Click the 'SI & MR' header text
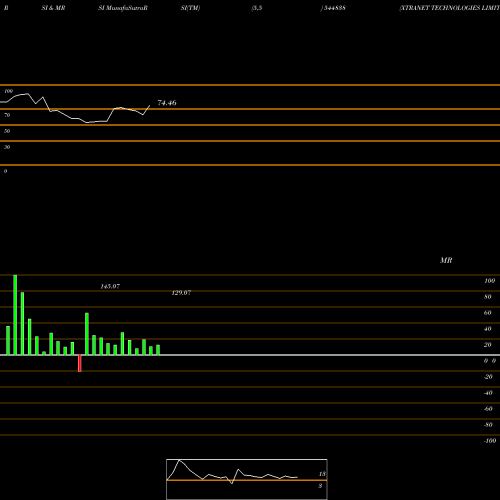The width and height of the screenshot is (500, 500). (x=53, y=8)
